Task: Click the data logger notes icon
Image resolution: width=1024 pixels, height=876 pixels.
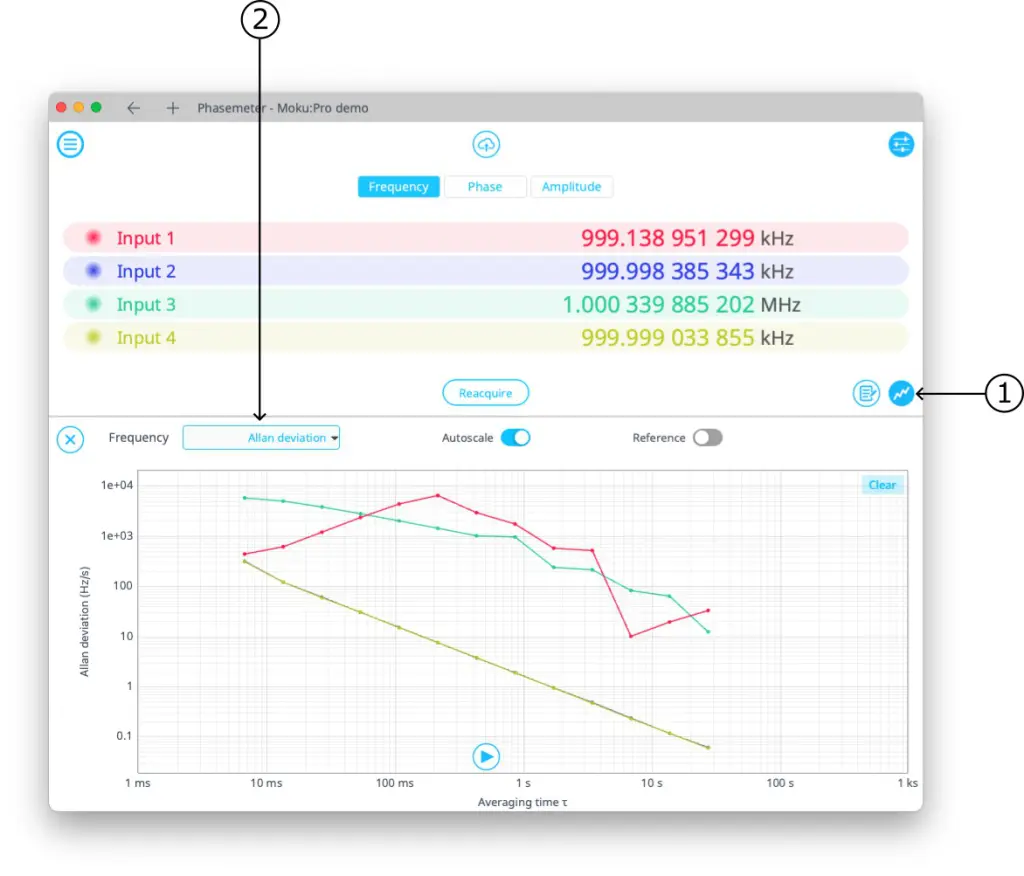Action: tap(866, 394)
